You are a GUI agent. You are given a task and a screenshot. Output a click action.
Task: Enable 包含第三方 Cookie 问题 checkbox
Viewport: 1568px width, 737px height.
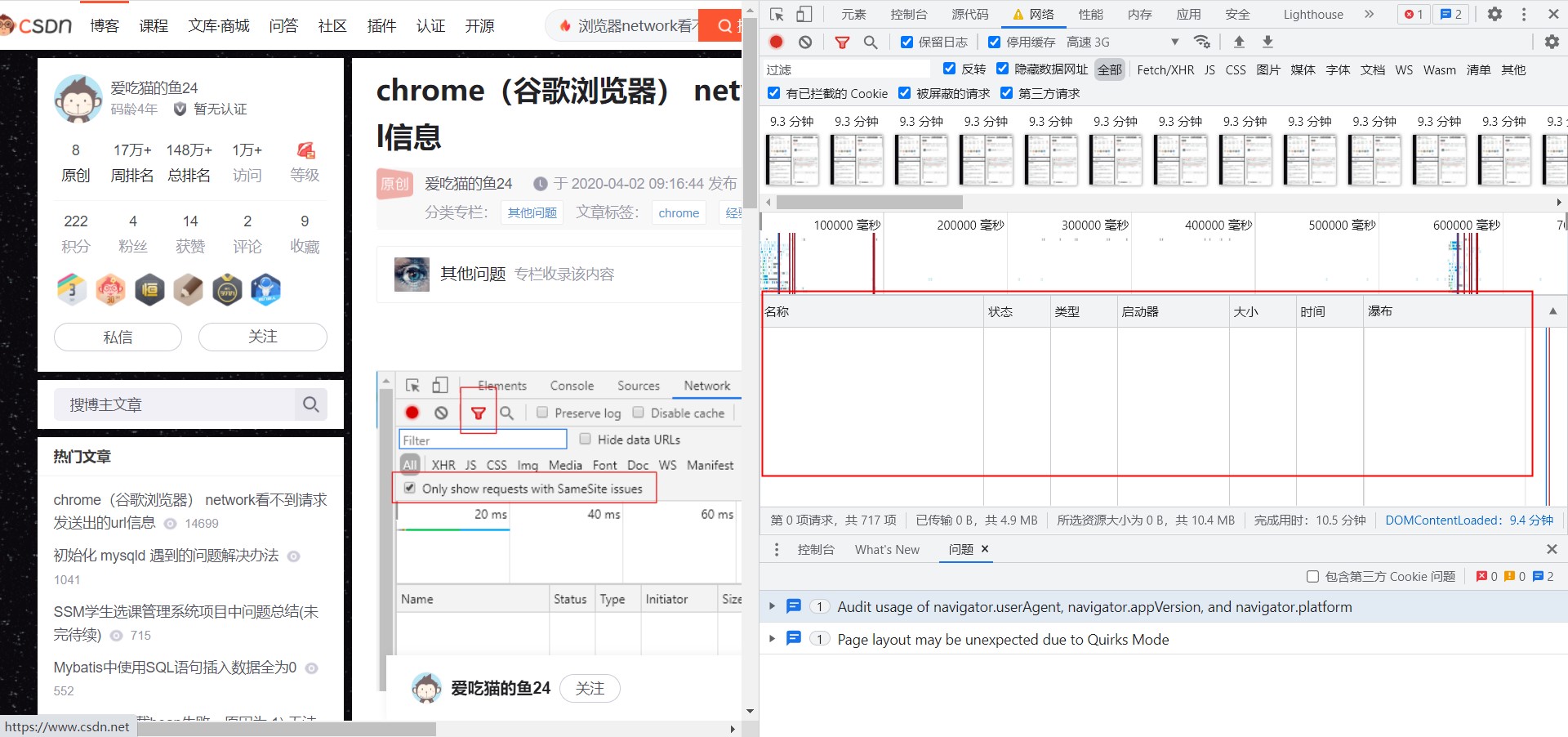pos(1312,577)
